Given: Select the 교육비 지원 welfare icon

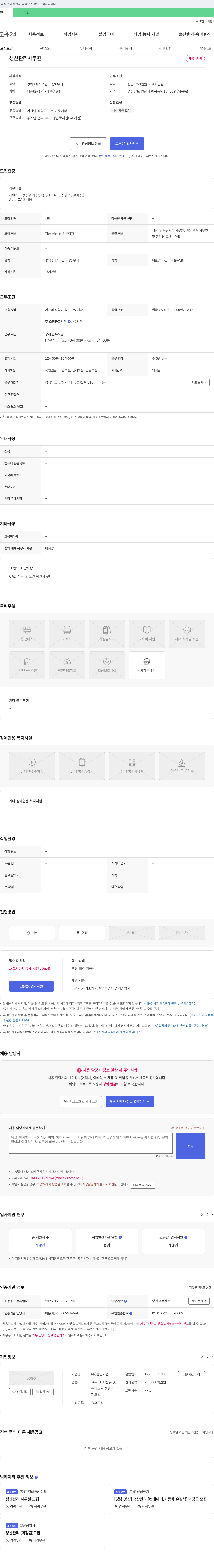Looking at the screenshot, I should 147,634.
